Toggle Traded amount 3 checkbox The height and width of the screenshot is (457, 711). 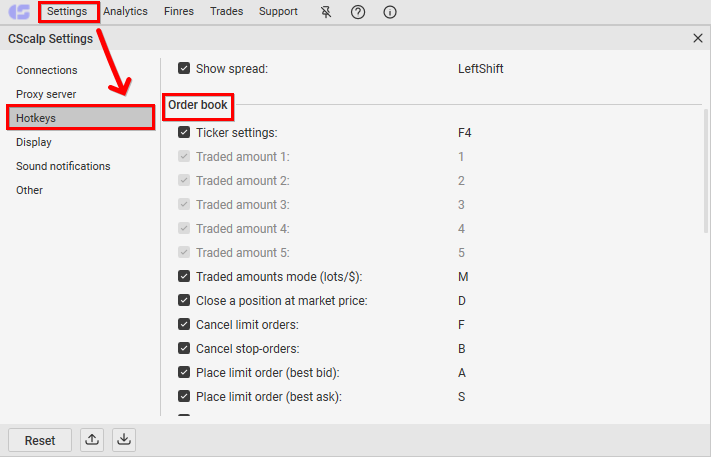(184, 204)
